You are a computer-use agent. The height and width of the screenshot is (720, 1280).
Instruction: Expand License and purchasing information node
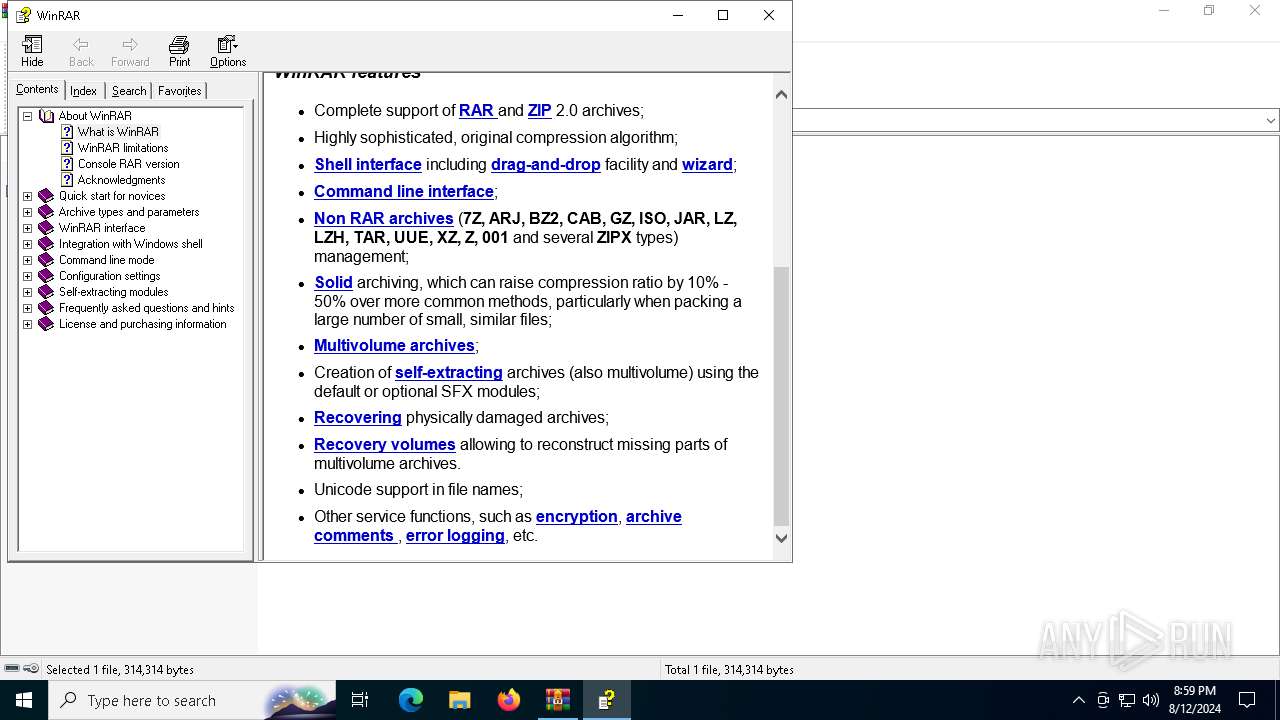28,324
